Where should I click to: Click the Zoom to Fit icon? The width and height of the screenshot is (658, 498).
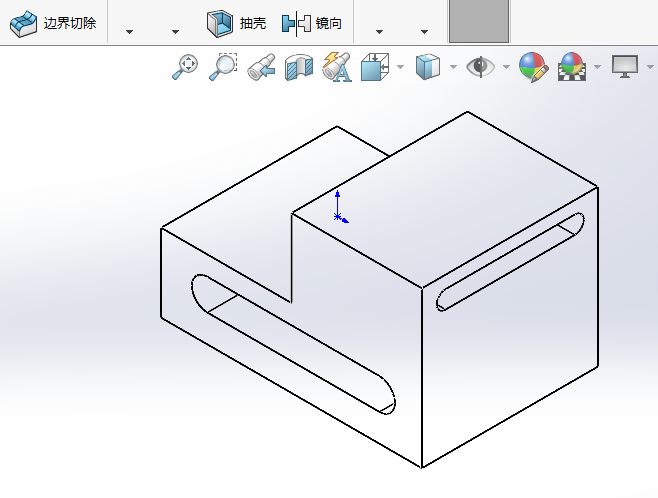pos(185,67)
